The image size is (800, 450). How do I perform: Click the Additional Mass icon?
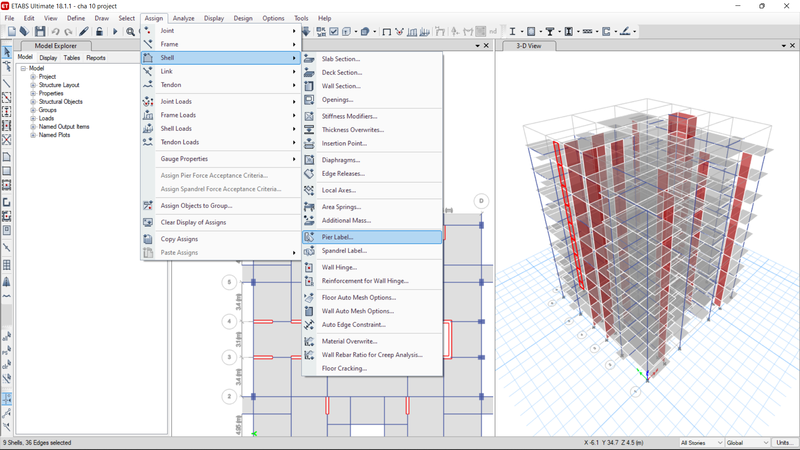(x=309, y=220)
